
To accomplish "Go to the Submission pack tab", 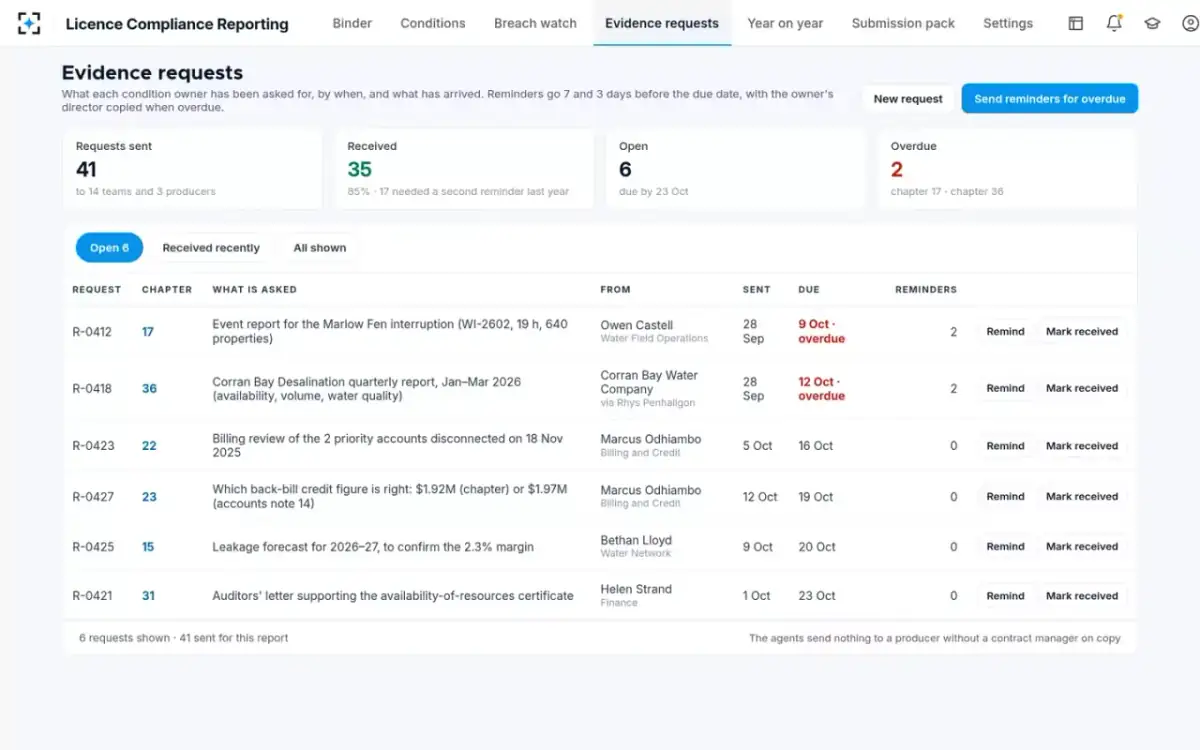I will pos(903,23).
